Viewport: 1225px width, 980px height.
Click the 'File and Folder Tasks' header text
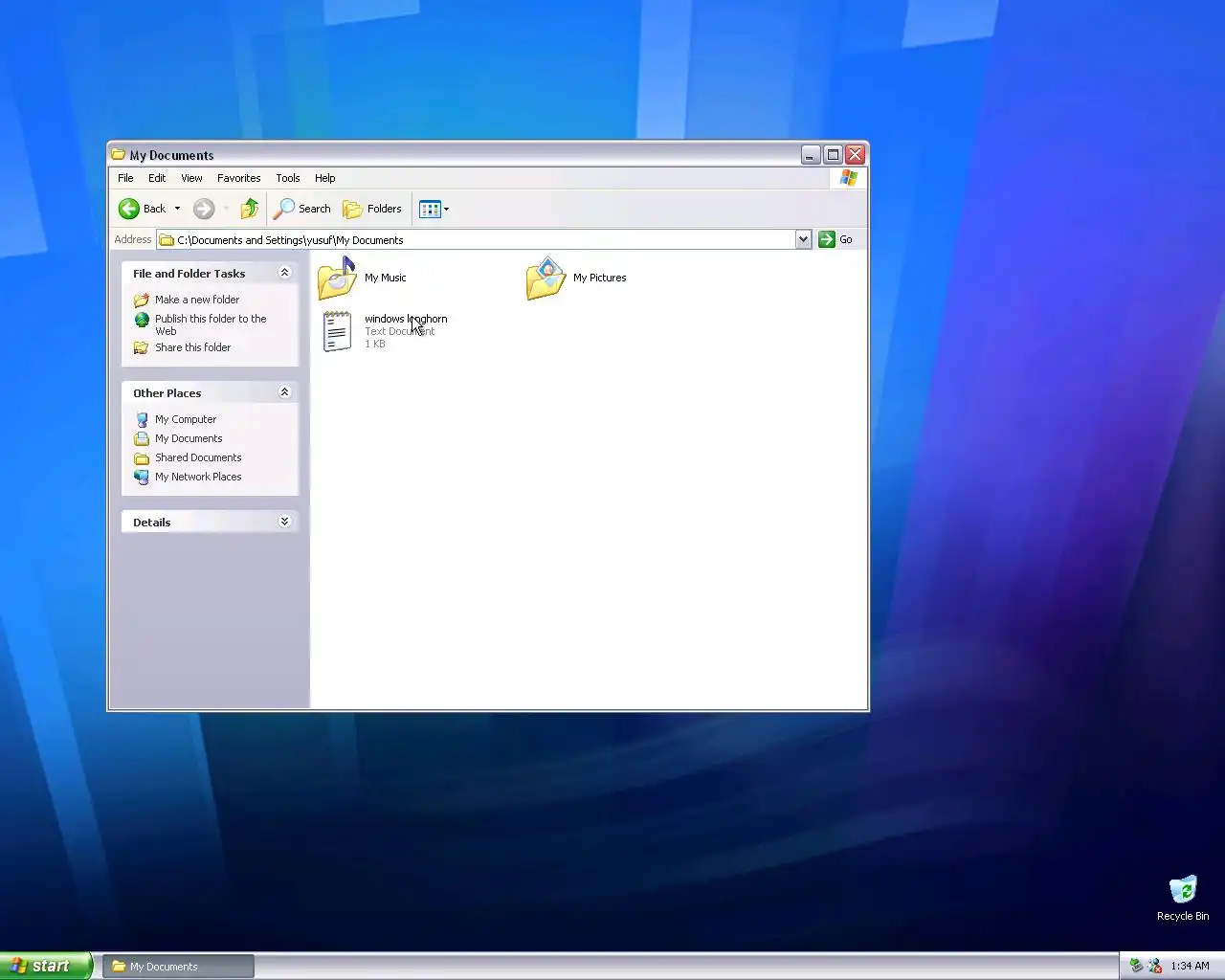(x=189, y=274)
